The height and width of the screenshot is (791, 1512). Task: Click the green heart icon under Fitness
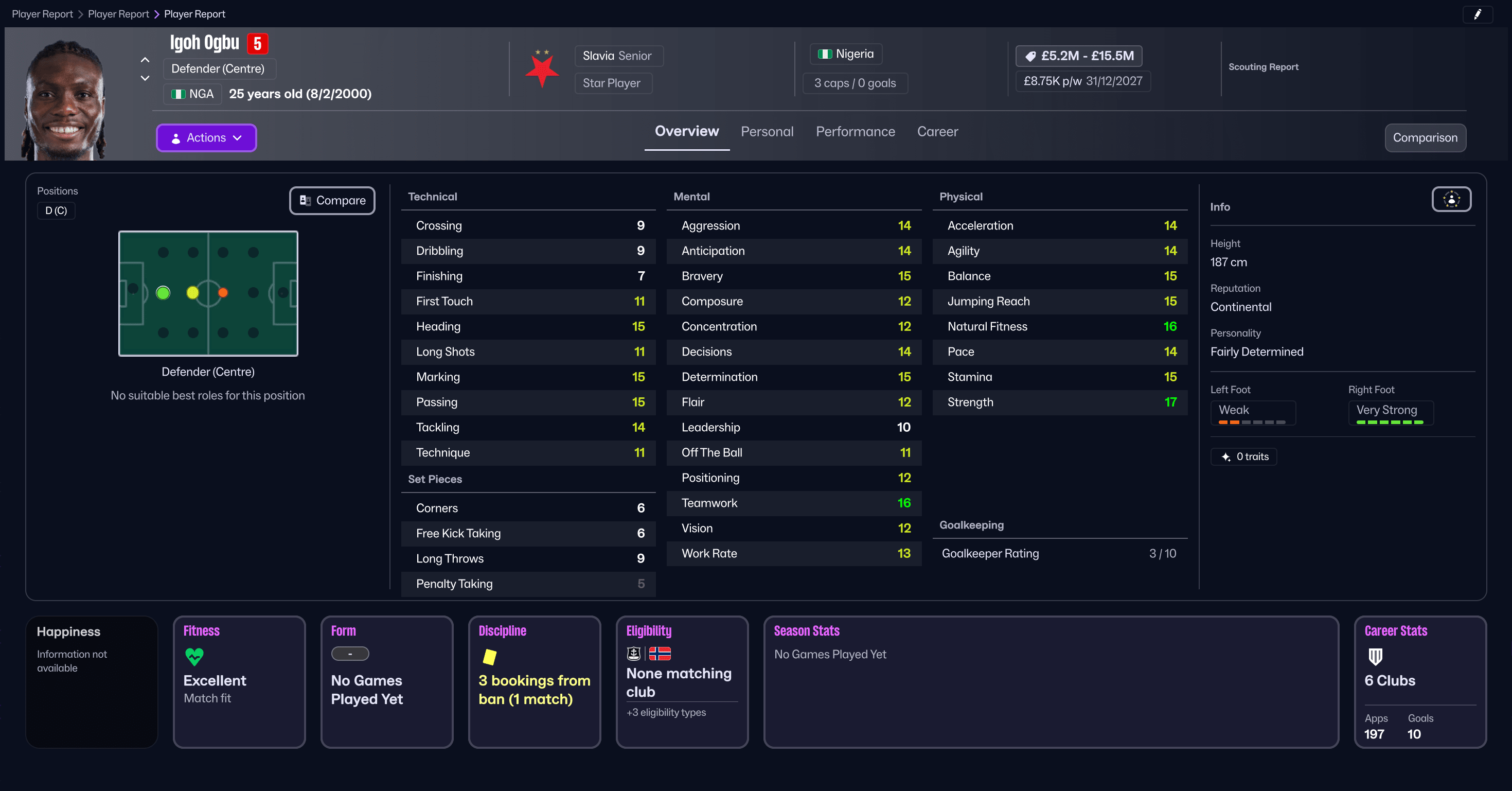(194, 657)
